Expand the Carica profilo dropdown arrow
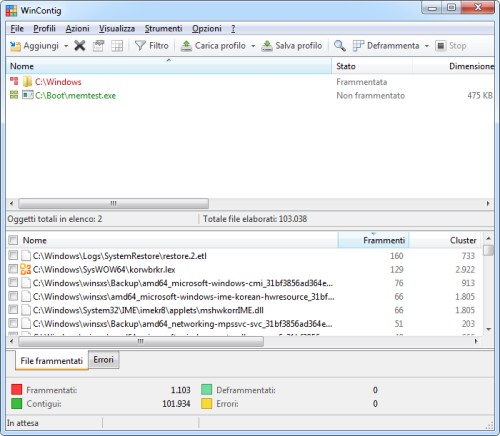500x436 pixels. click(x=253, y=46)
